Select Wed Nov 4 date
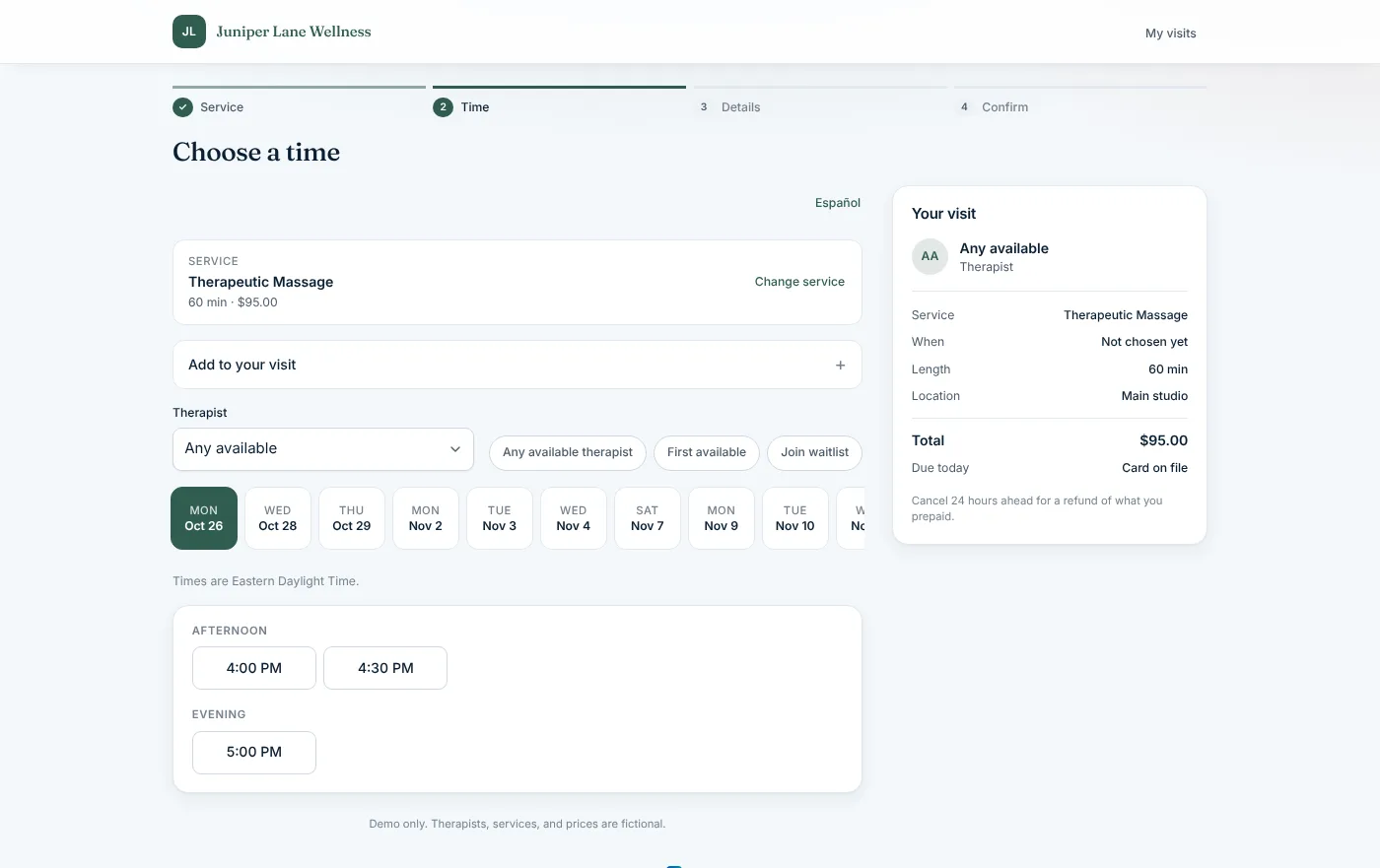This screenshot has height=868, width=1380. coord(574,518)
